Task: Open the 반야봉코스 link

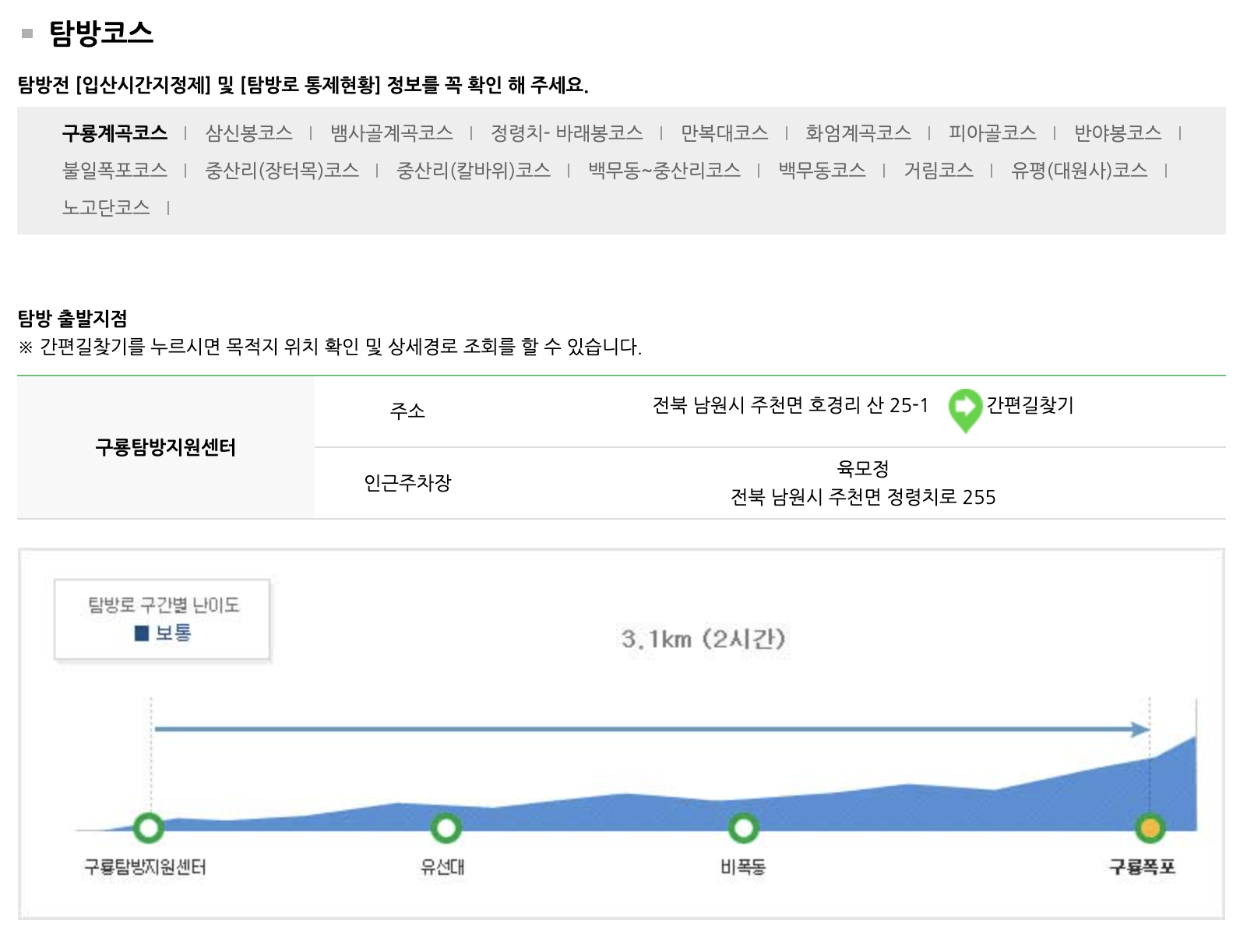Action: pos(1117,133)
